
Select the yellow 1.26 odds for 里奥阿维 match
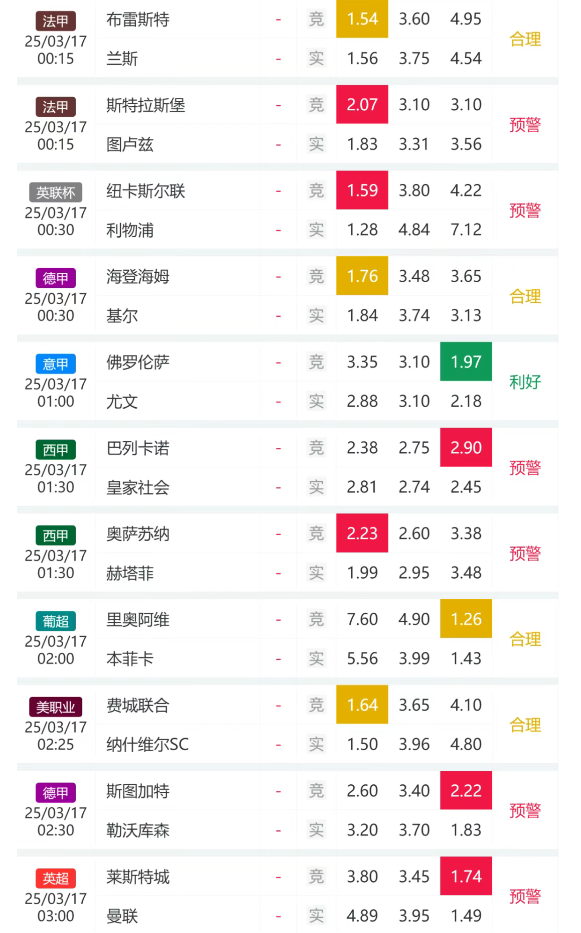(x=466, y=619)
